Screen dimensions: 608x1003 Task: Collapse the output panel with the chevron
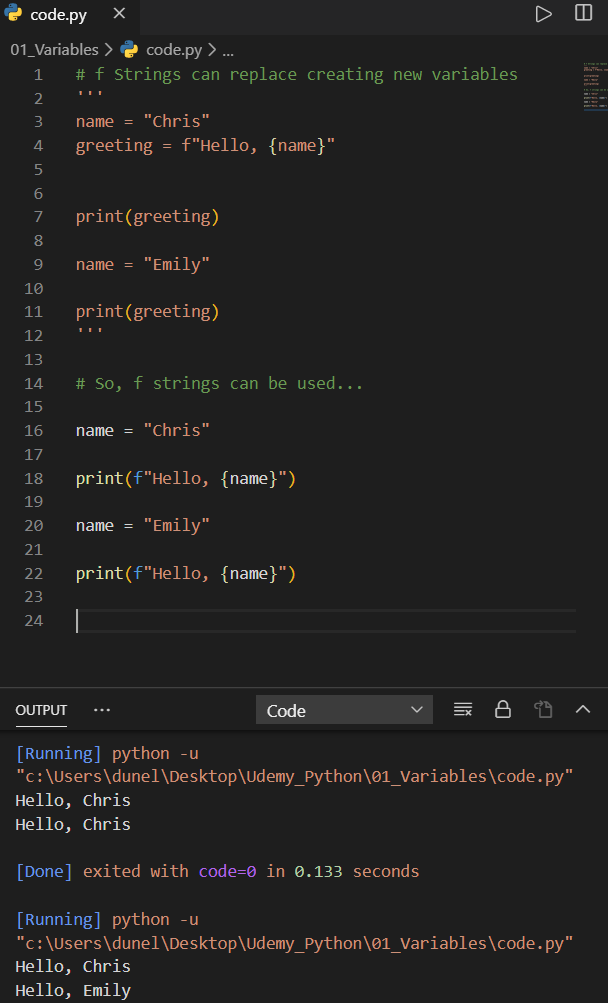[x=582, y=709]
